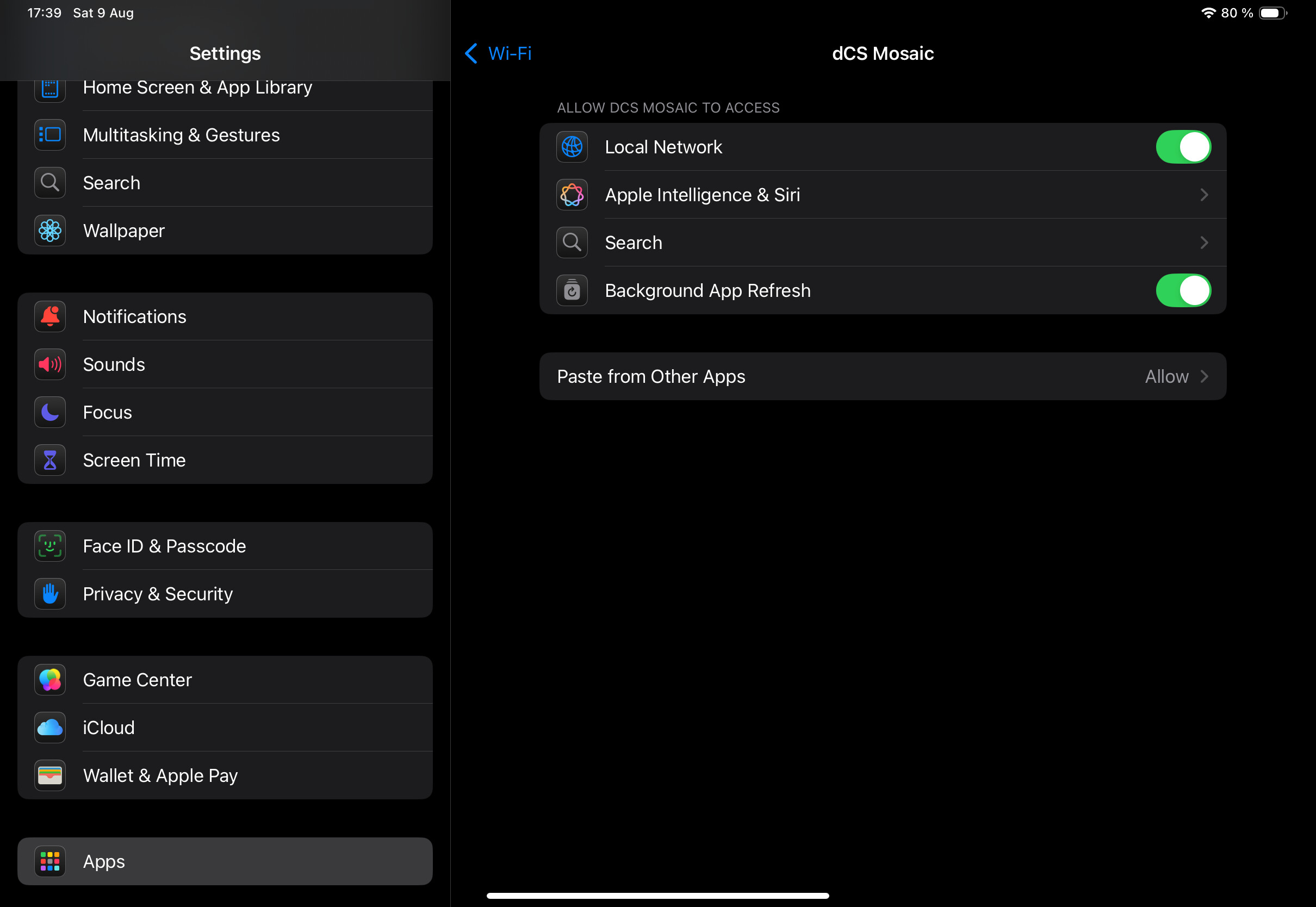Go back to Wi-Fi
1316x907 pixels.
click(x=498, y=53)
